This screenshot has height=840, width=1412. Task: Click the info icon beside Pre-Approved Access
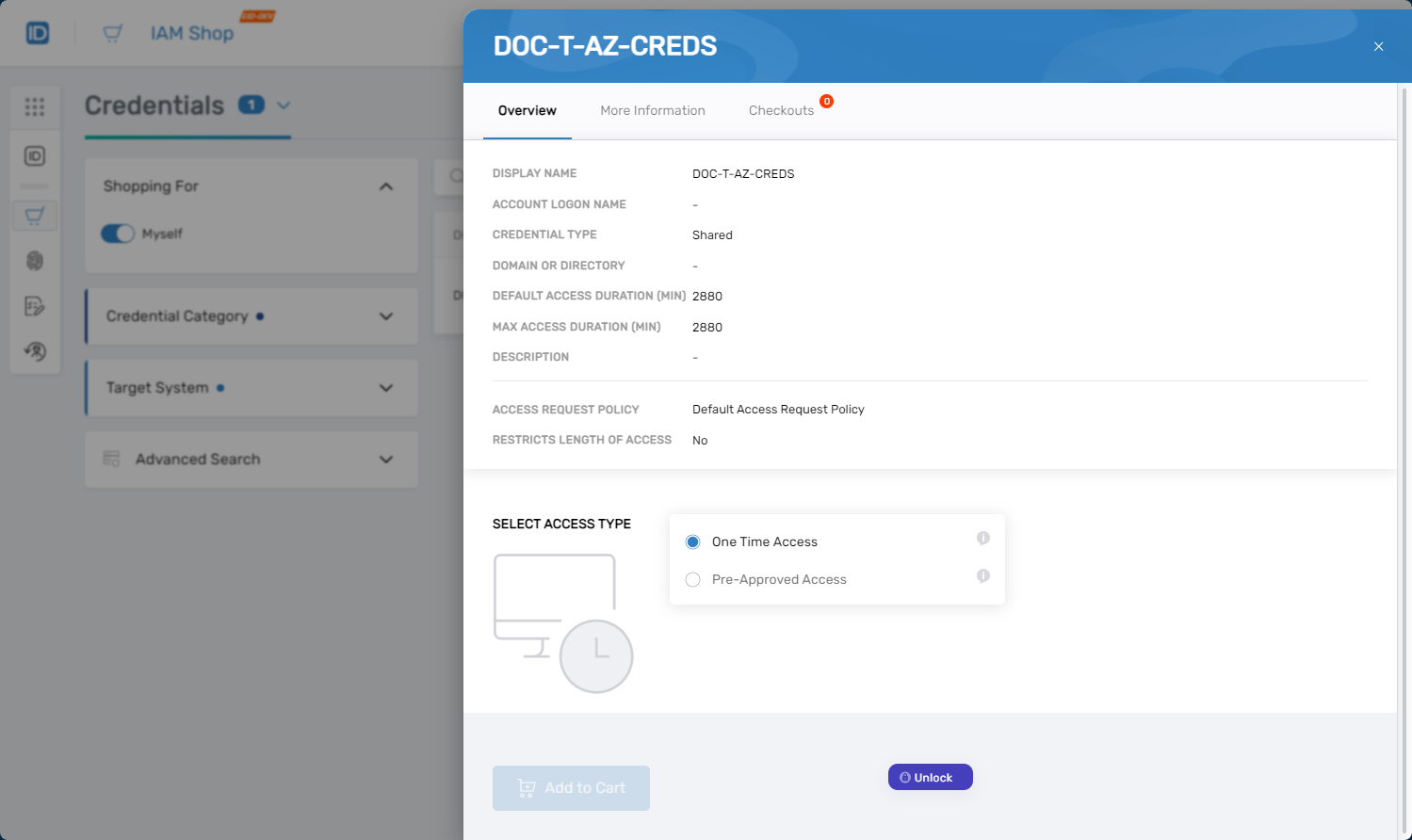982,575
